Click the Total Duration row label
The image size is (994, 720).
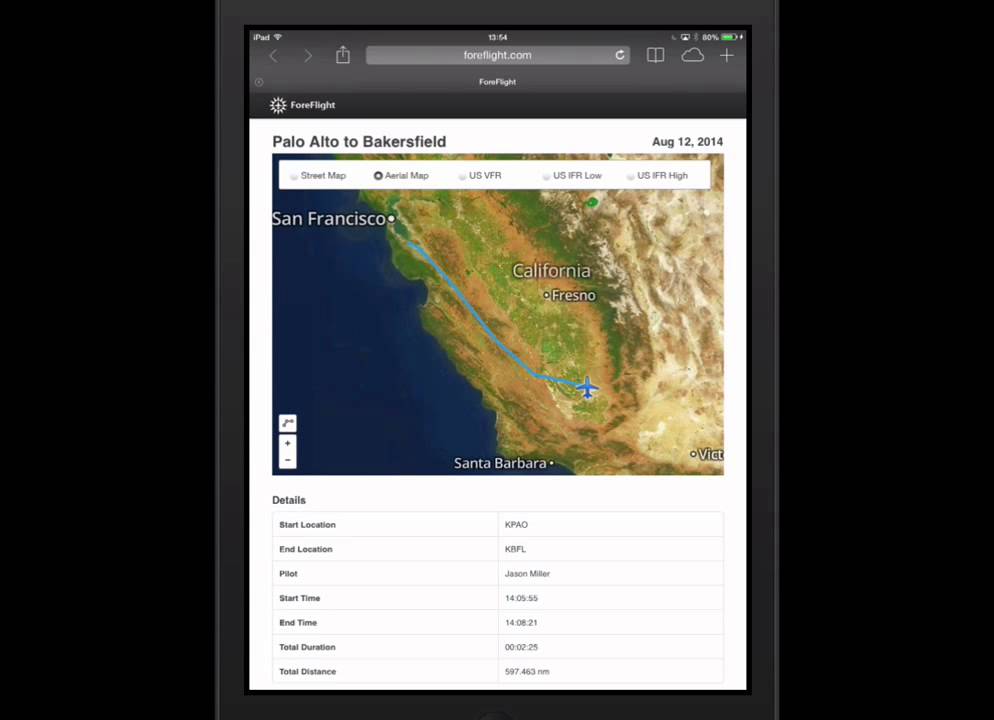coord(307,647)
